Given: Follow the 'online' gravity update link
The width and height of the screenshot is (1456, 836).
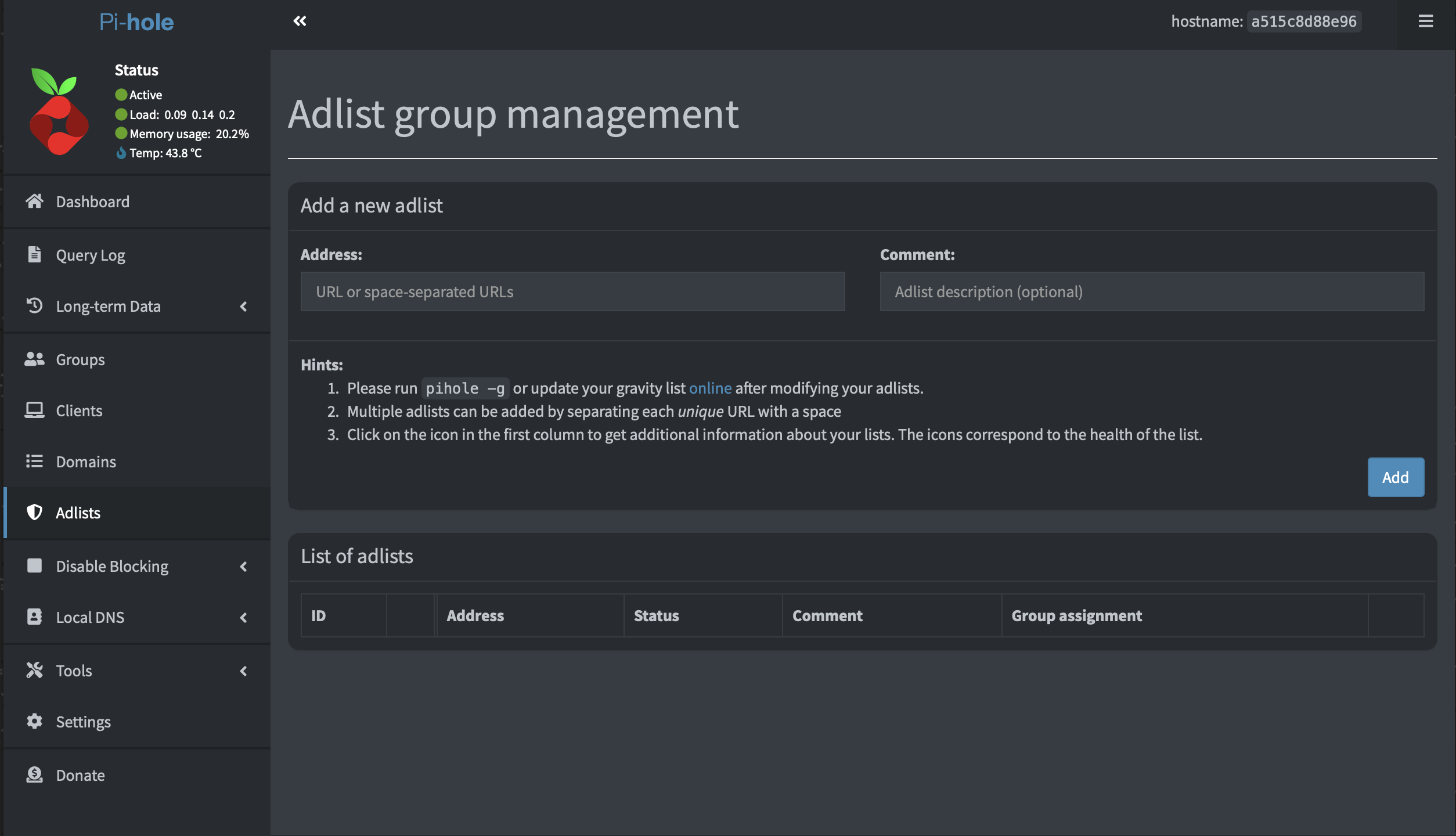Looking at the screenshot, I should [x=710, y=388].
